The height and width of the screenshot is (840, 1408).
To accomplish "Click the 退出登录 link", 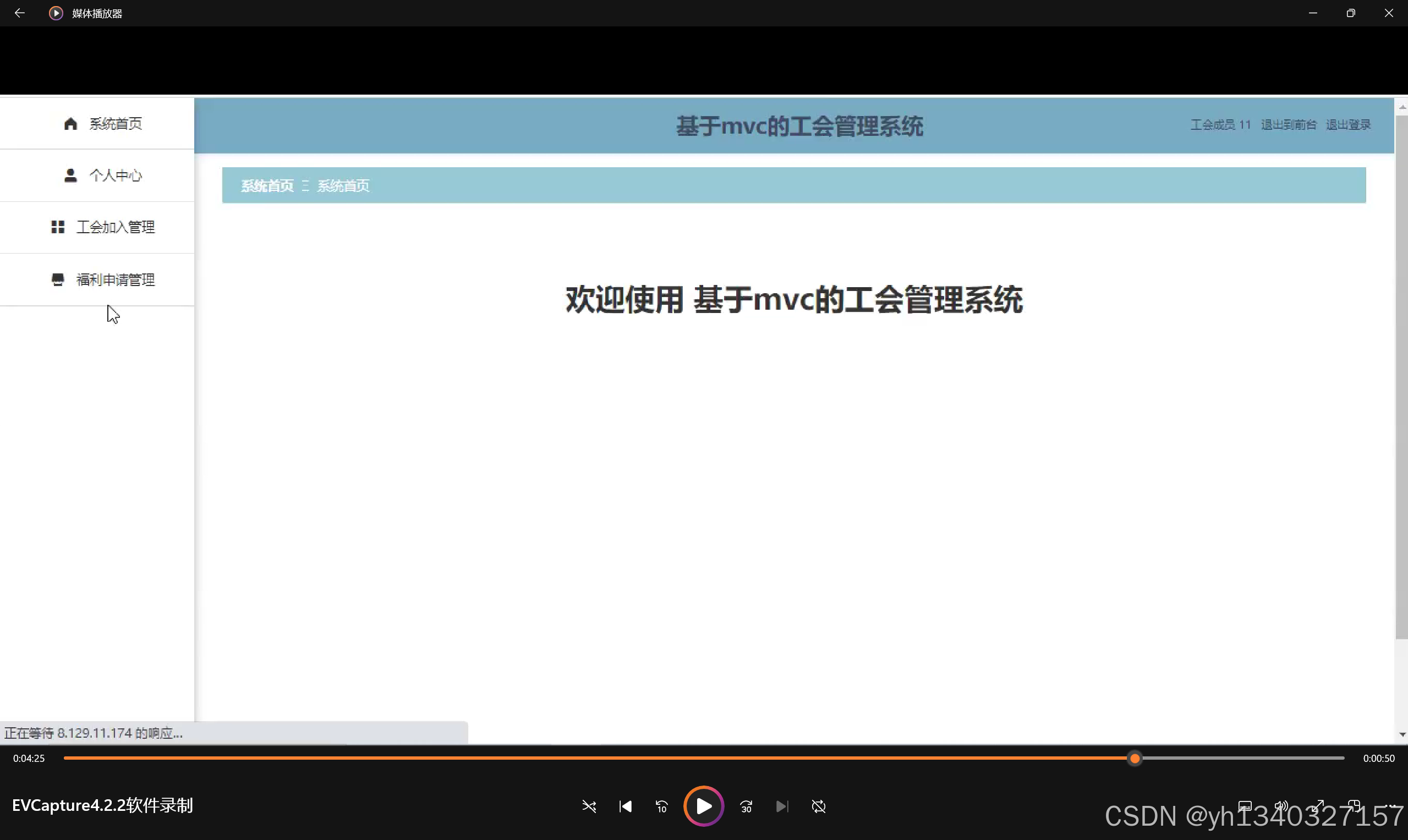I will 1348,124.
